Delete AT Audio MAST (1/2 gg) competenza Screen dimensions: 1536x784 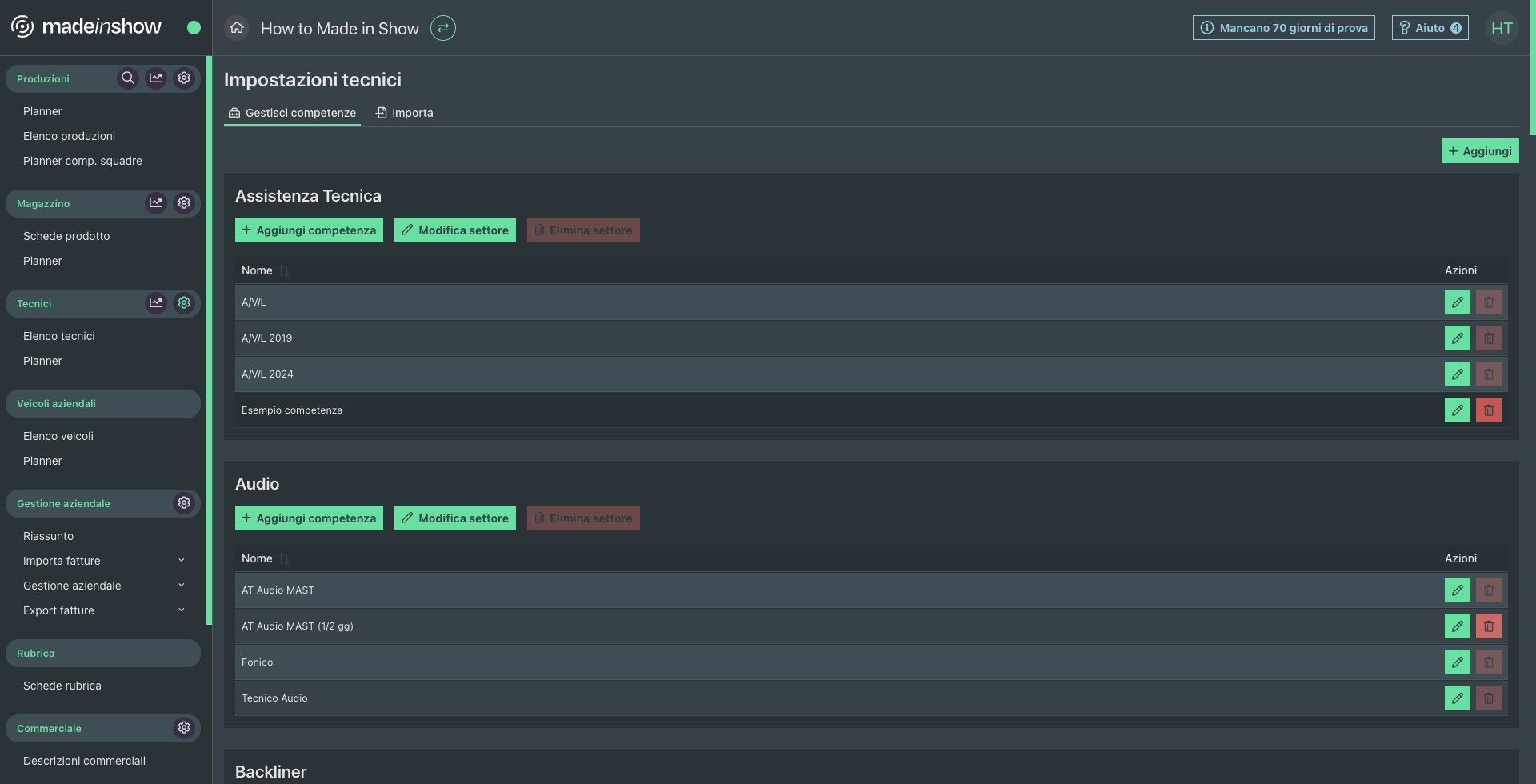click(1488, 626)
